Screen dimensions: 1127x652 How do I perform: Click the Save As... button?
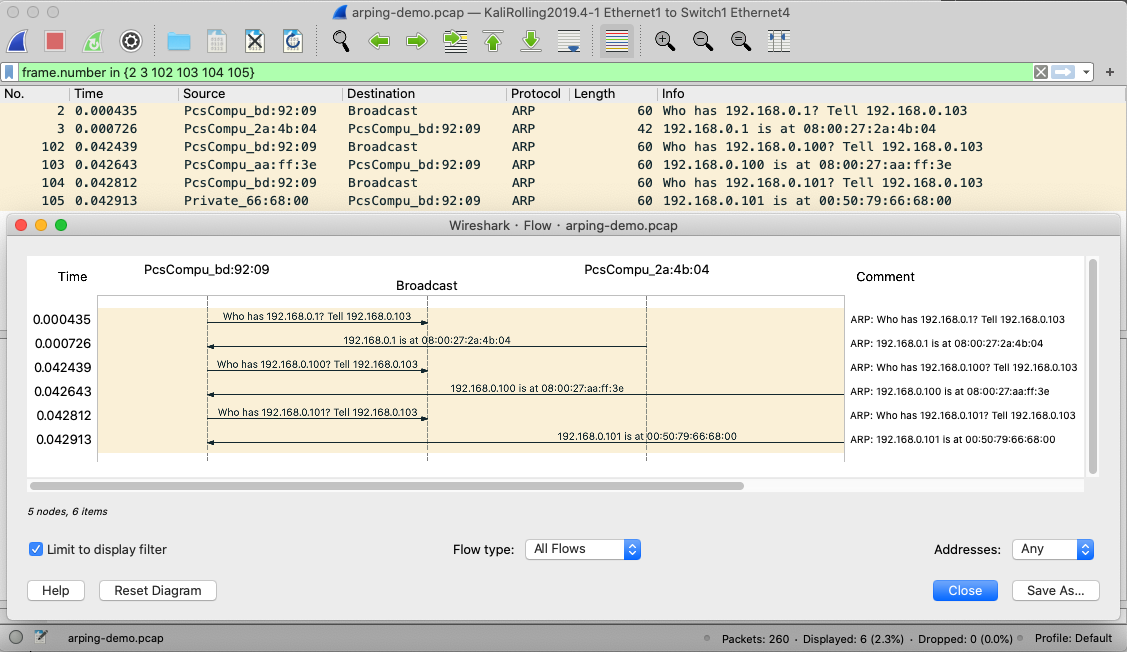click(1055, 591)
